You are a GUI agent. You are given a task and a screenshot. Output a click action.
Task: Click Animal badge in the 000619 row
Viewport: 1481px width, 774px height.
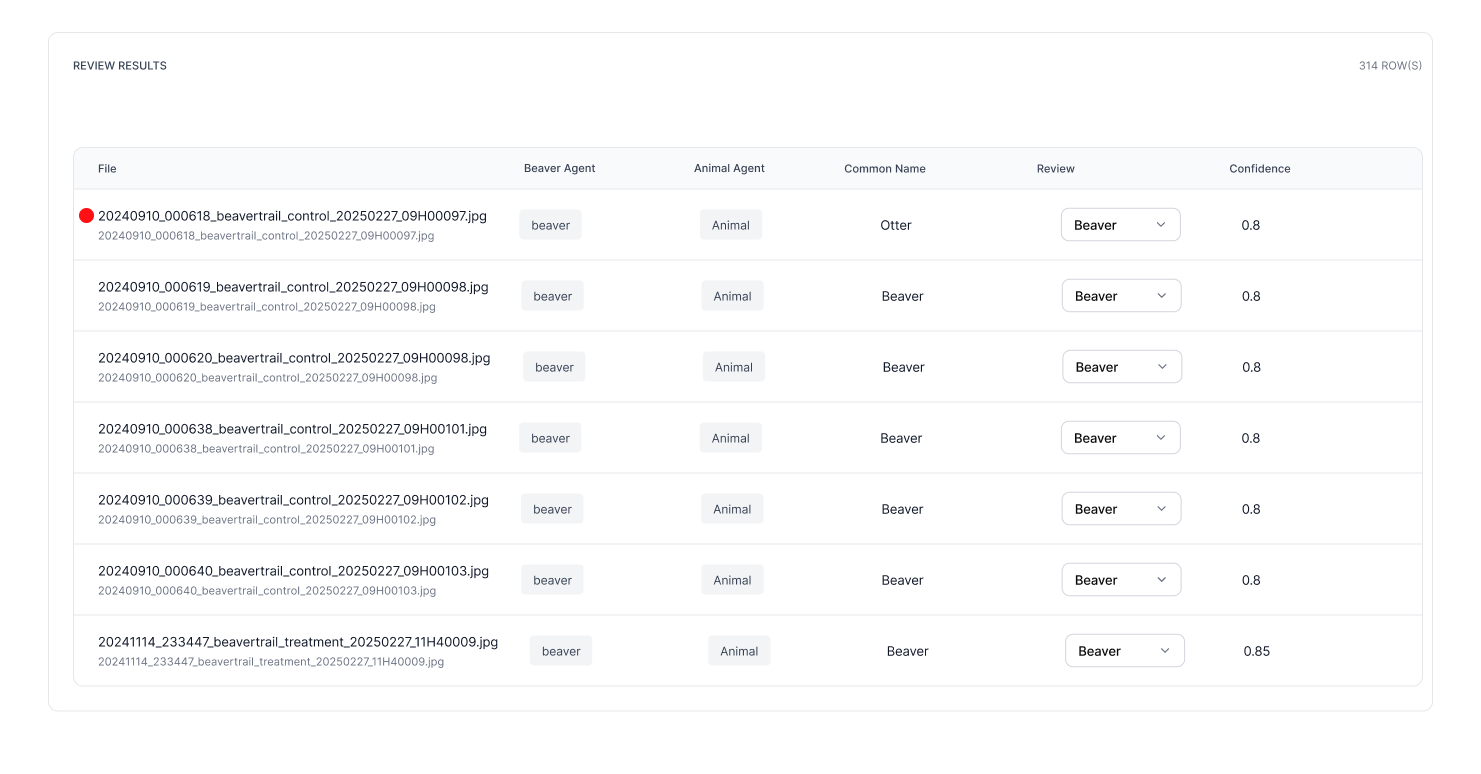(x=732, y=296)
